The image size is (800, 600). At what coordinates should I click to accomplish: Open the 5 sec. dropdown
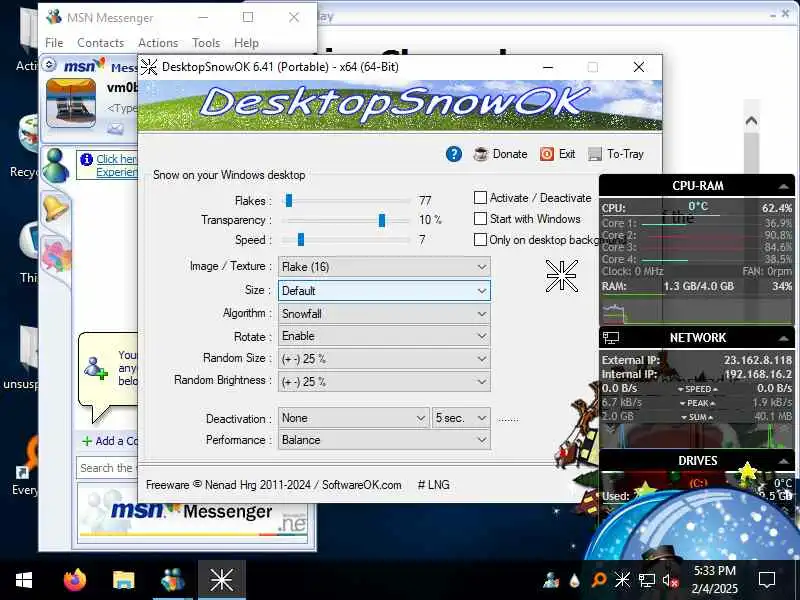pos(461,418)
